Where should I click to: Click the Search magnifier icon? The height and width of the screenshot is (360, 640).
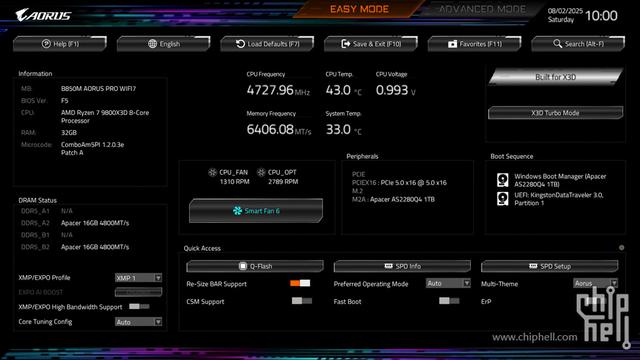coord(558,43)
